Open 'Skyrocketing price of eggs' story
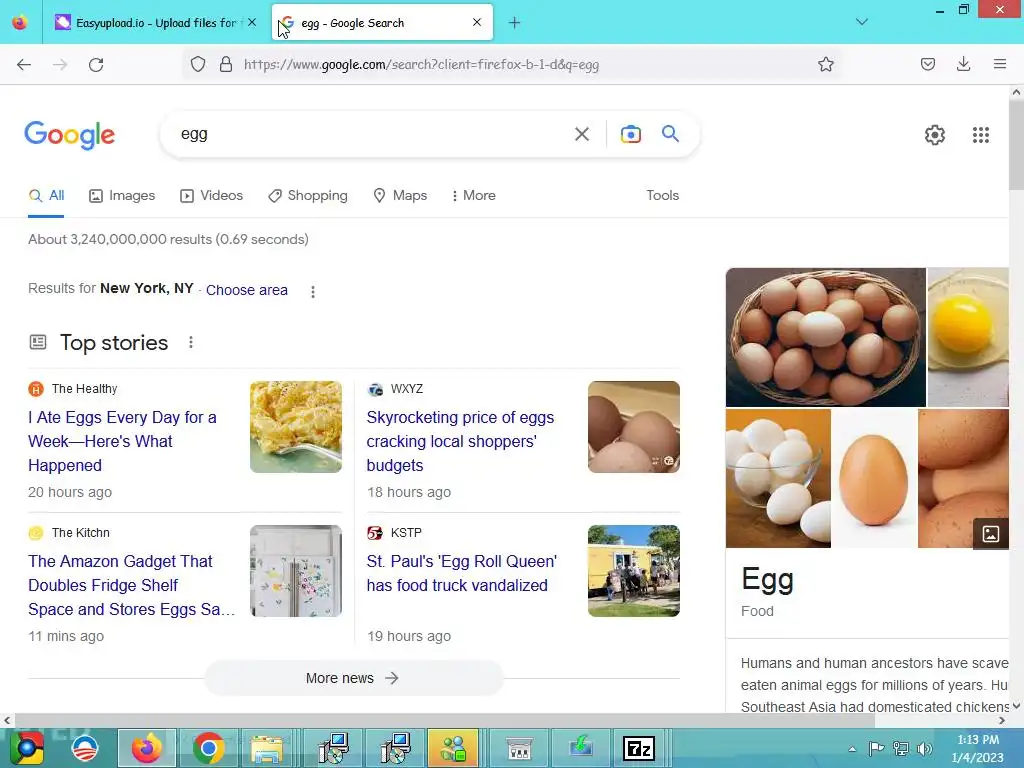Image resolution: width=1024 pixels, height=768 pixels. [460, 441]
